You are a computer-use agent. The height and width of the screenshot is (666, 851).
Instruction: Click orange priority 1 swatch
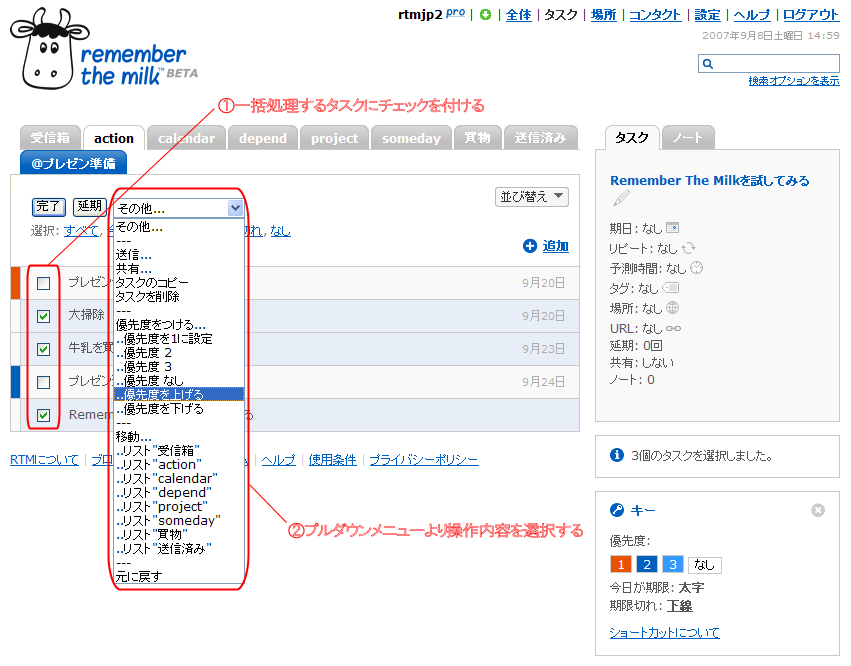point(621,564)
